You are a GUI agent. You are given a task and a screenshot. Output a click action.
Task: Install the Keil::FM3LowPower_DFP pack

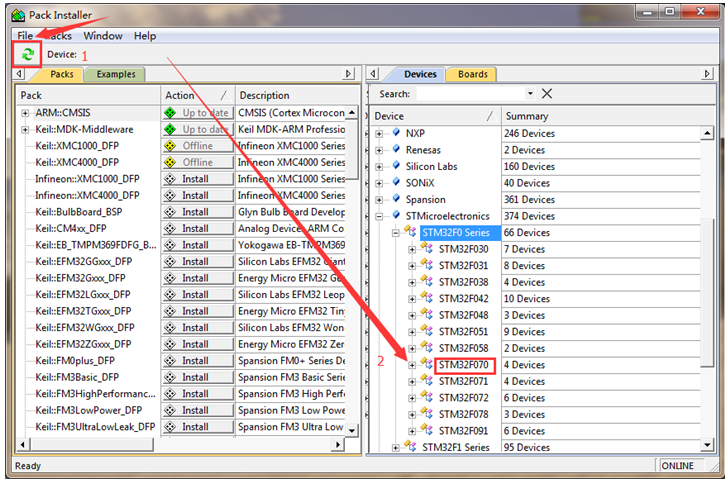(x=198, y=411)
